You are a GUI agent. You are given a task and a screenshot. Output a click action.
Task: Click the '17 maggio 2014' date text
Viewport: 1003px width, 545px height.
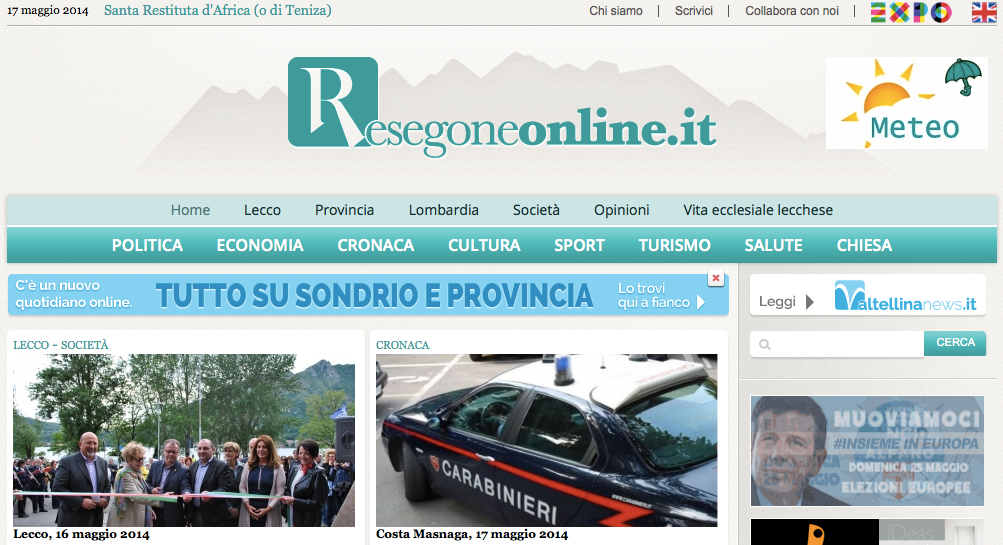[47, 11]
